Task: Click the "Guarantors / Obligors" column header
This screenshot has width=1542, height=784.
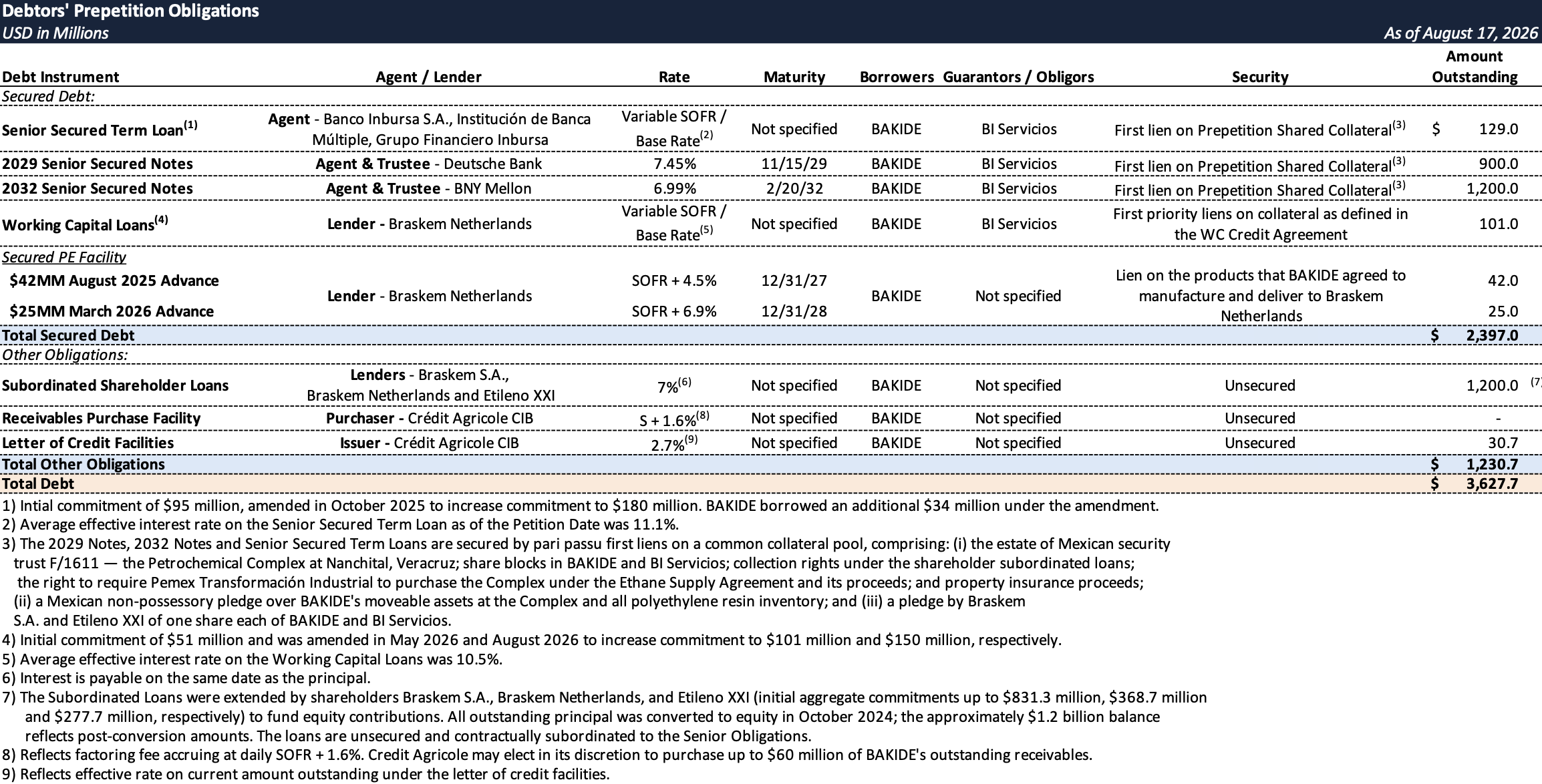Action: 1018,77
